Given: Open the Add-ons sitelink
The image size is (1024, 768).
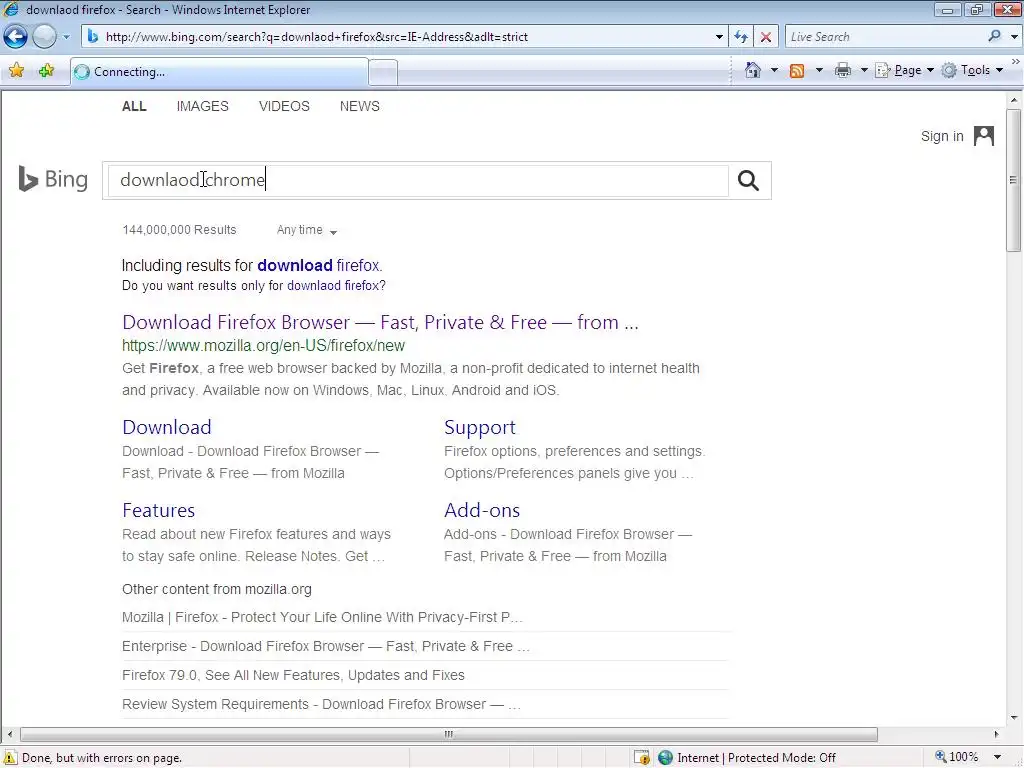Looking at the screenshot, I should (x=482, y=510).
